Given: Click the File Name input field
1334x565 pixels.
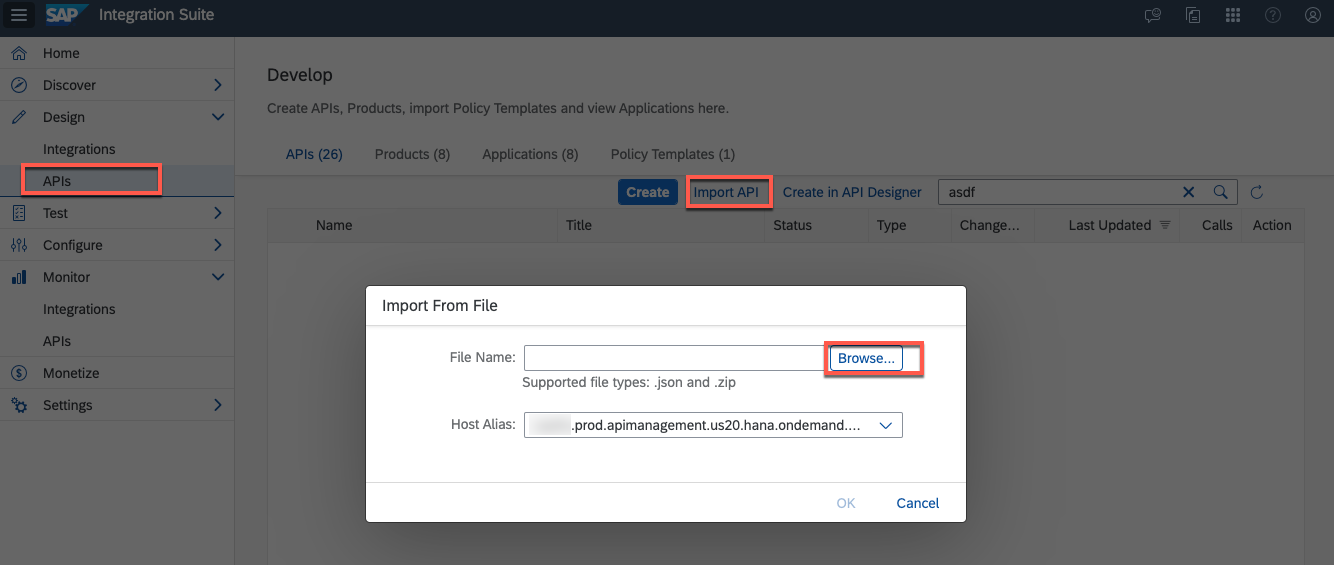Looking at the screenshot, I should [x=676, y=358].
